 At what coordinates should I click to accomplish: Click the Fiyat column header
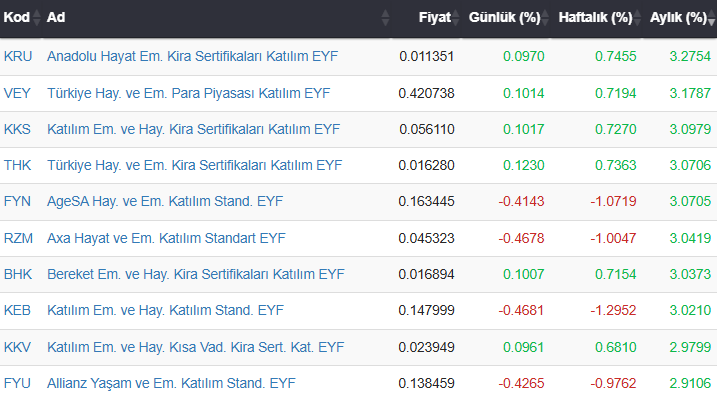point(434,17)
